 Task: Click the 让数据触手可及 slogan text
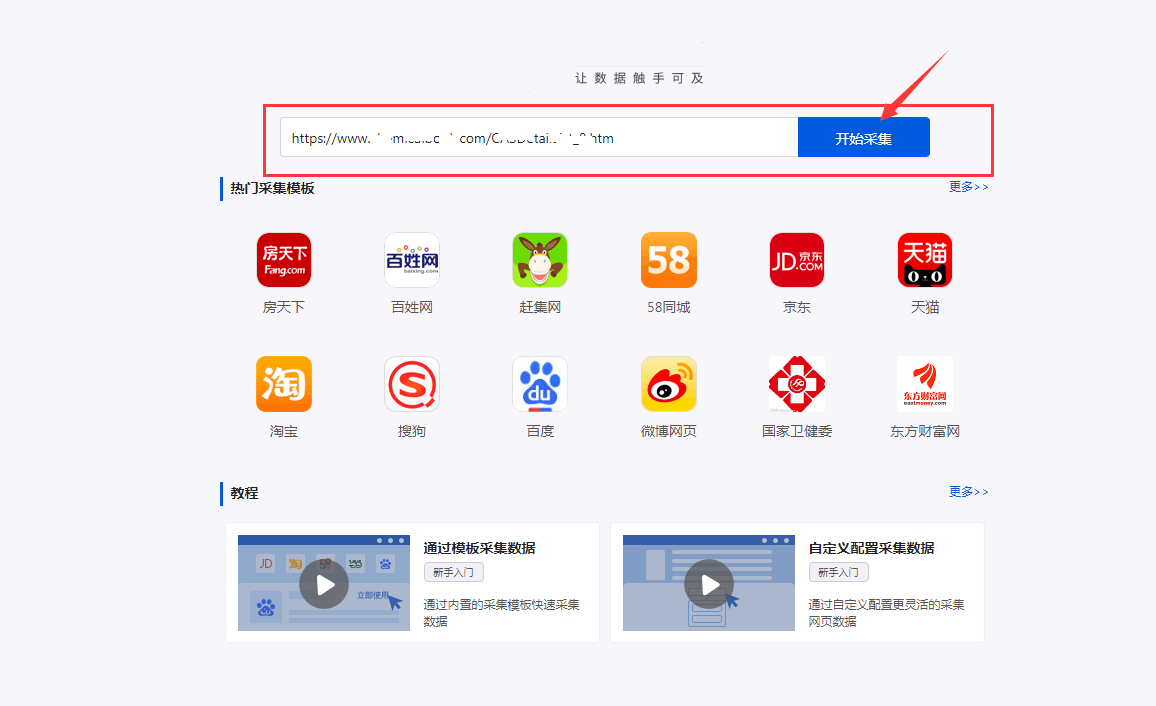point(639,78)
